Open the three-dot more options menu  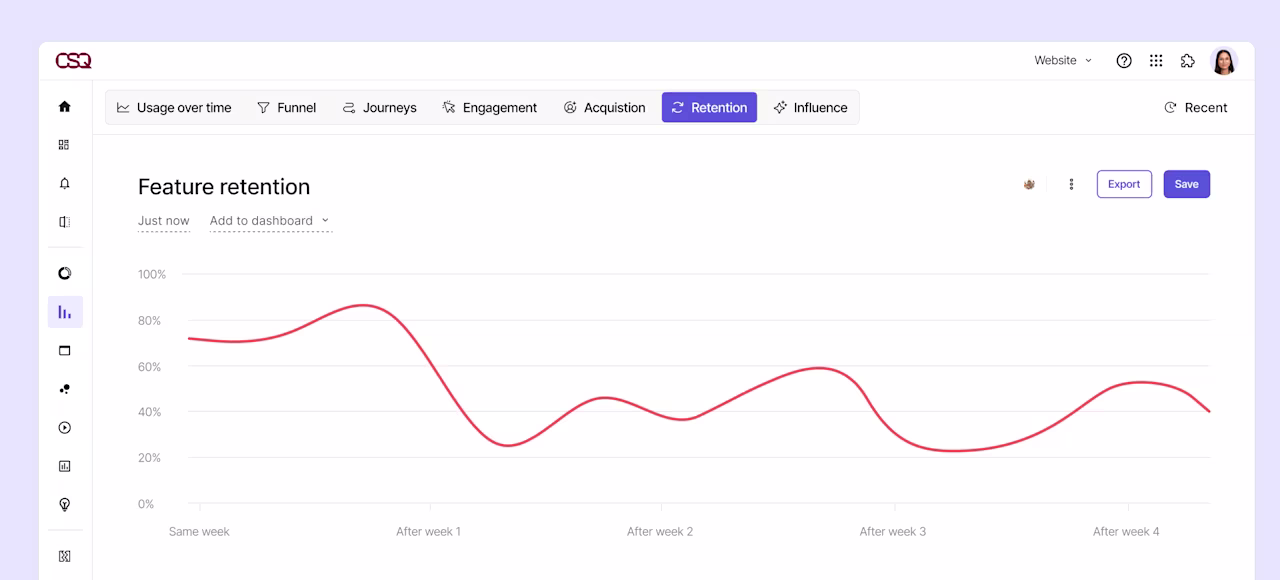coord(1071,184)
